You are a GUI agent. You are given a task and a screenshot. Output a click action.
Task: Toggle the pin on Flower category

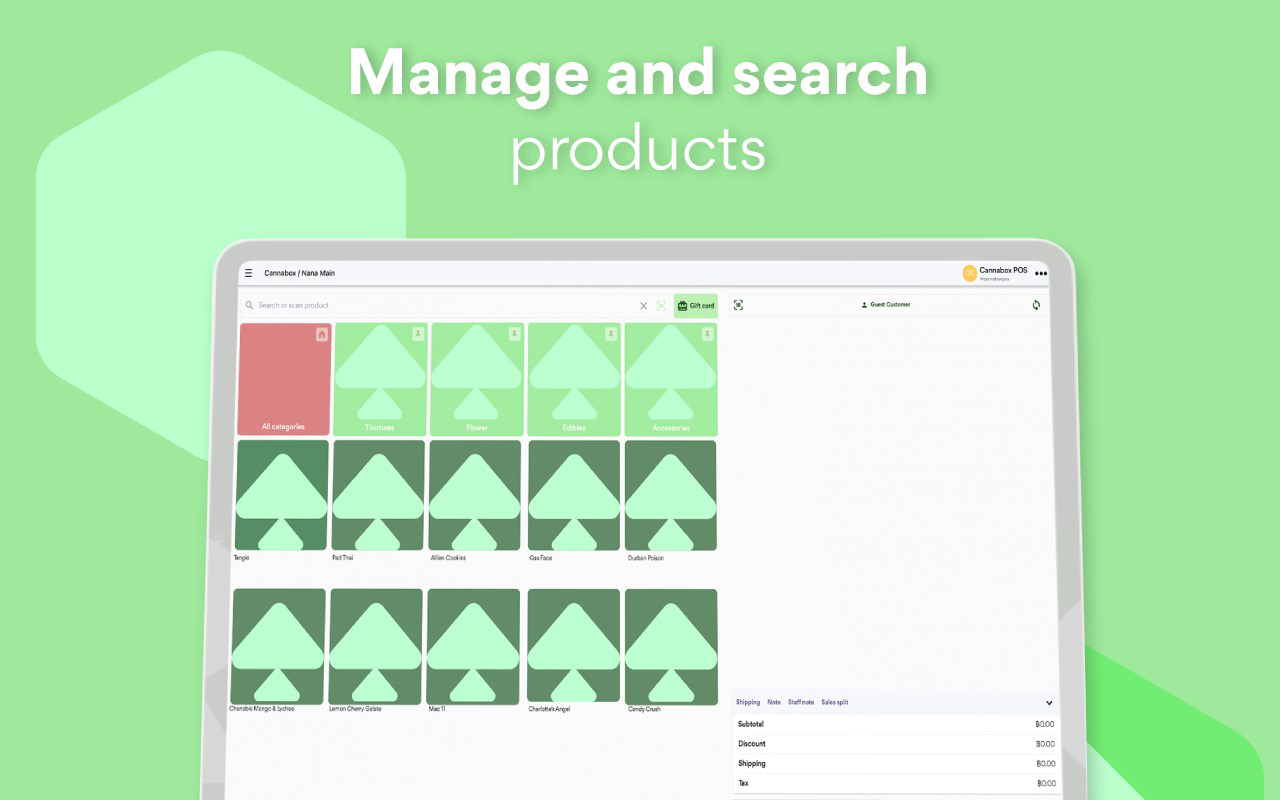click(514, 334)
